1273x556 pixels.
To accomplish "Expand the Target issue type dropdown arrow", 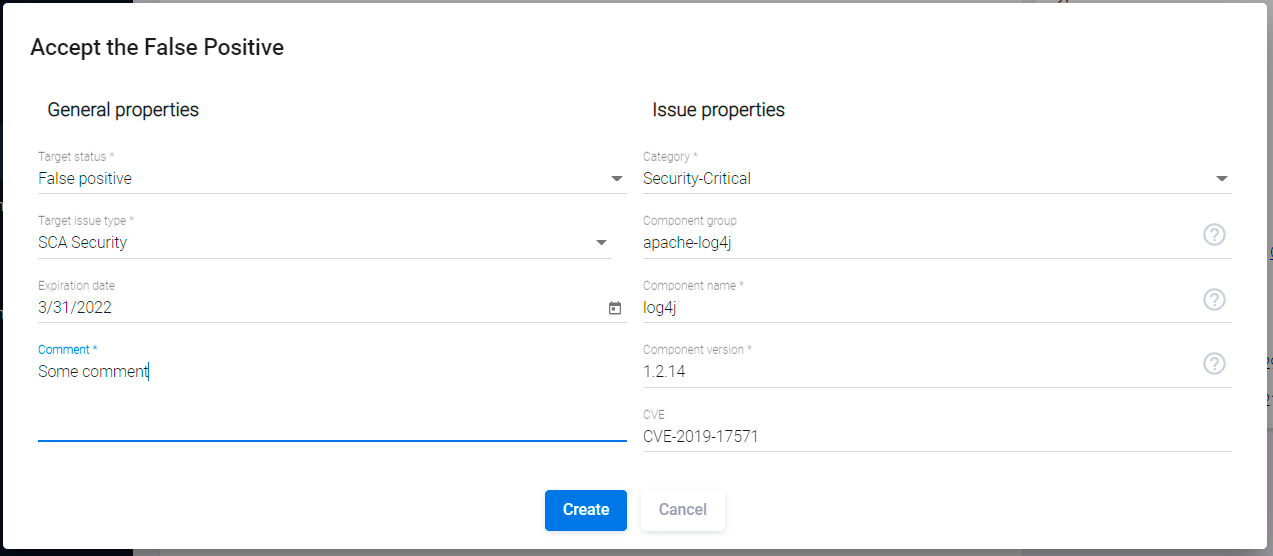I will pos(602,243).
